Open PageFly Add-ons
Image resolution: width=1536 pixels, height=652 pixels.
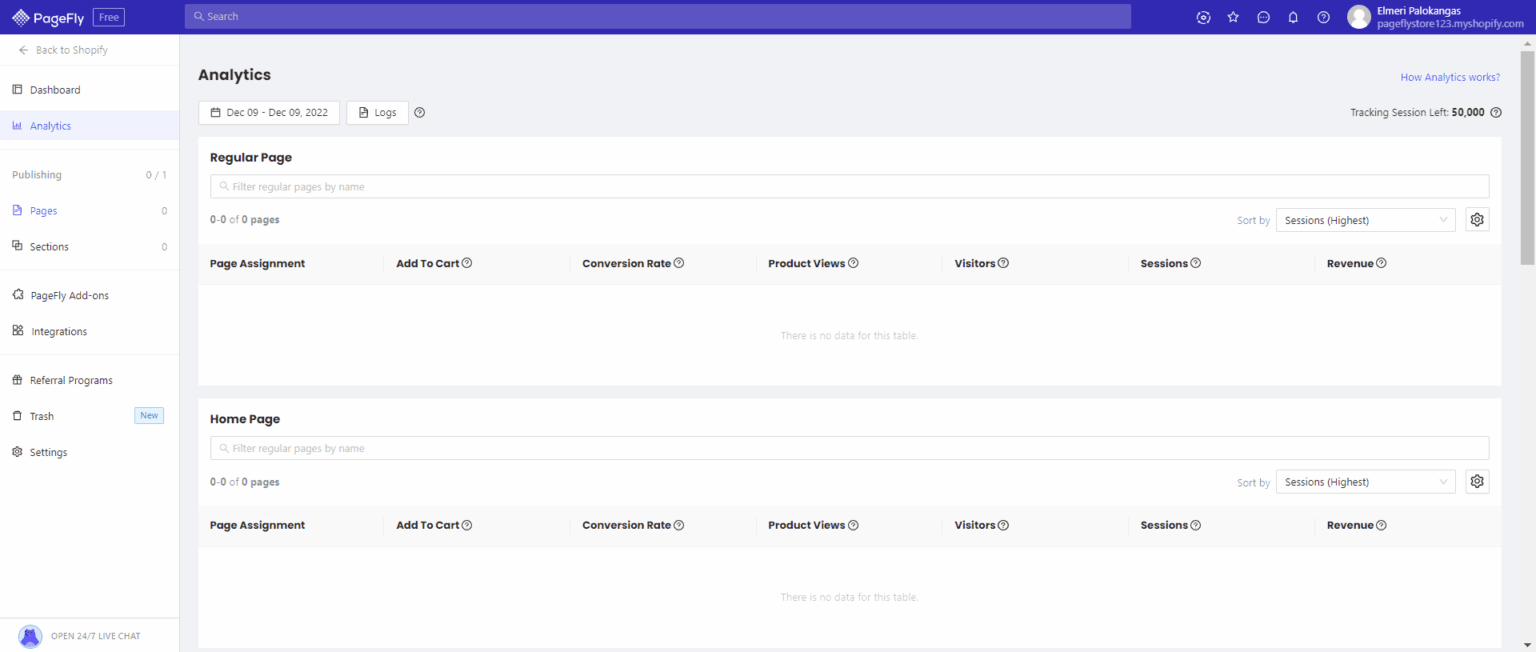point(70,295)
